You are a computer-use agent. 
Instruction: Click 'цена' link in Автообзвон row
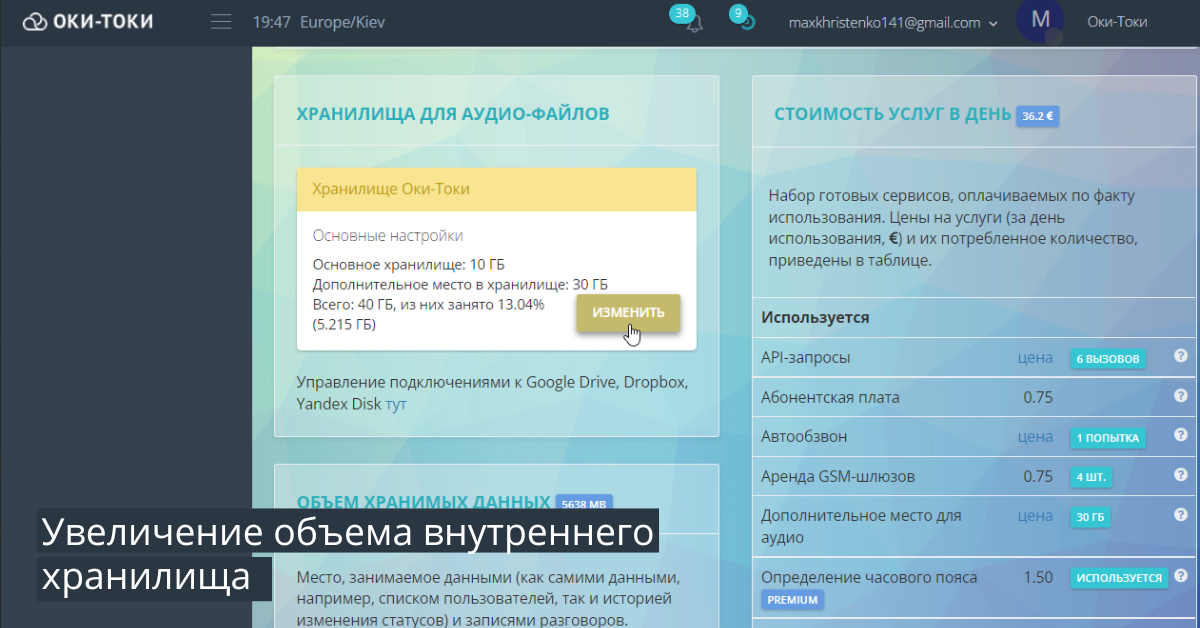pyautogui.click(x=1035, y=437)
